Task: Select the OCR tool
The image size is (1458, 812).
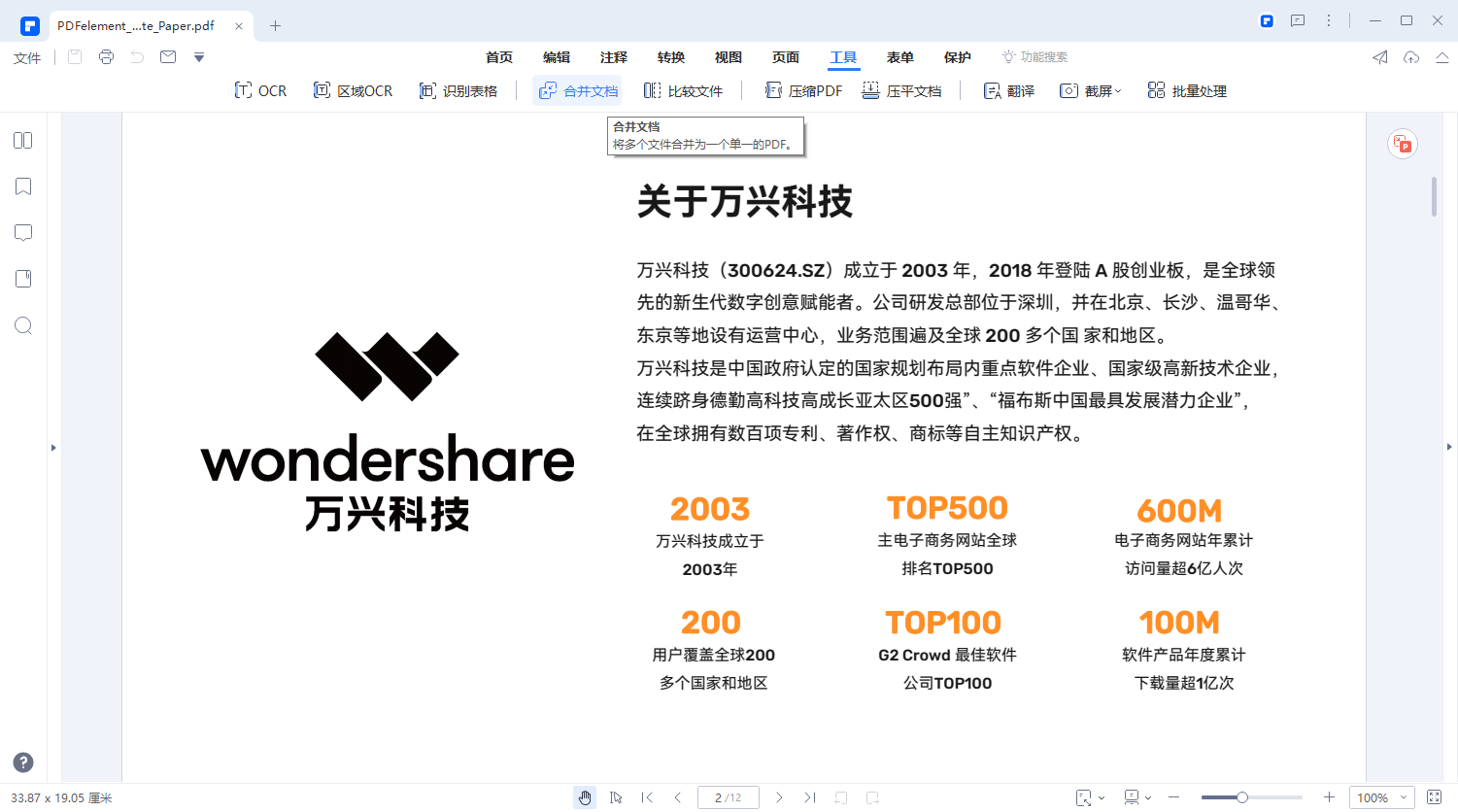Action: click(x=260, y=90)
